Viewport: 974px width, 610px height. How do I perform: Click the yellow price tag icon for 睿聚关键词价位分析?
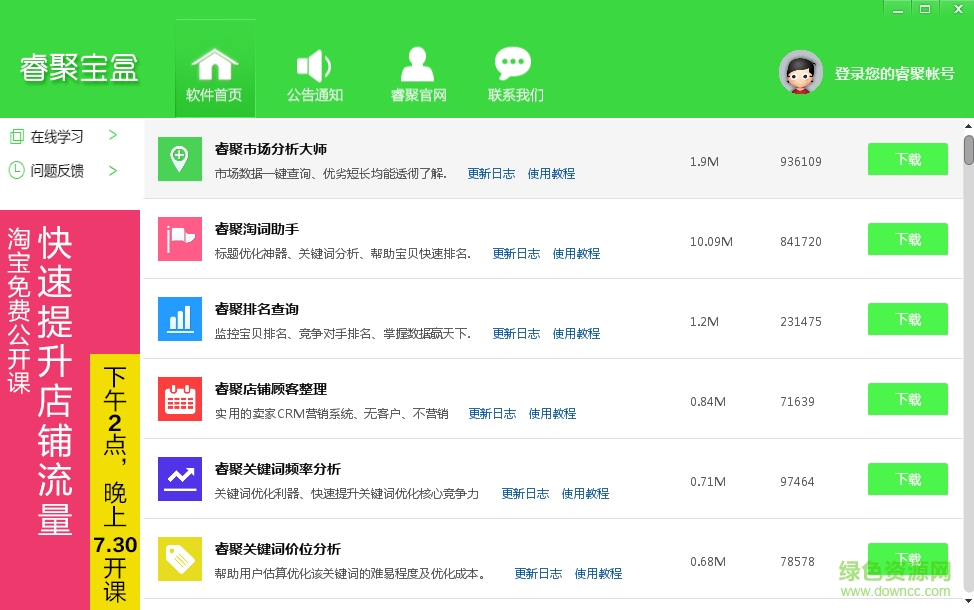click(x=180, y=559)
